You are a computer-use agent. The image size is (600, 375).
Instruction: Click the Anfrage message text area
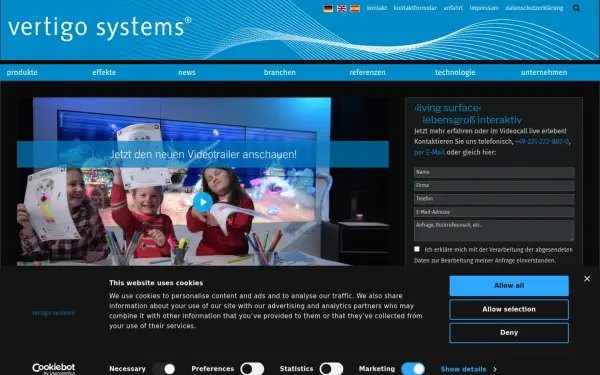click(494, 230)
